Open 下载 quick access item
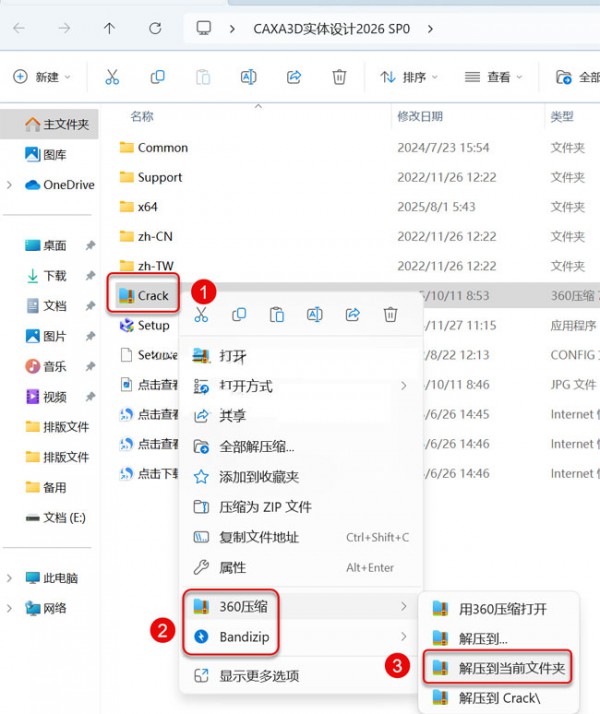 click(x=46, y=275)
